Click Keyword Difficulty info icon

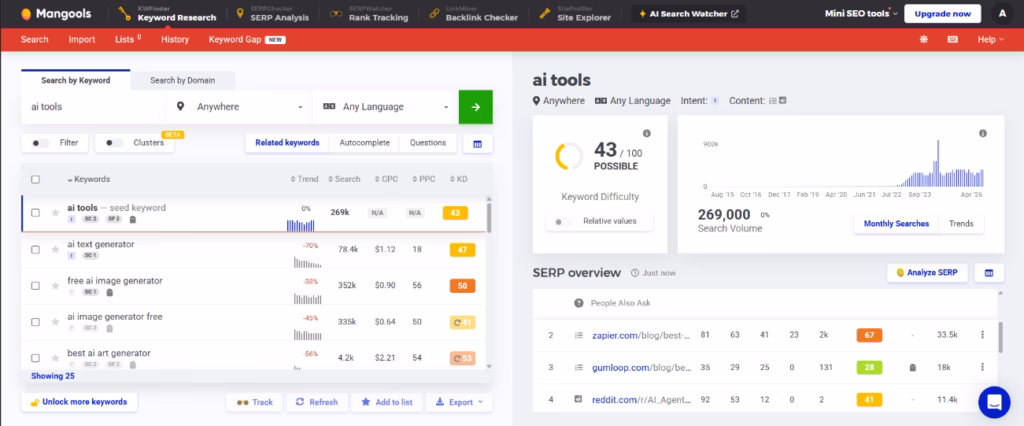coord(647,133)
